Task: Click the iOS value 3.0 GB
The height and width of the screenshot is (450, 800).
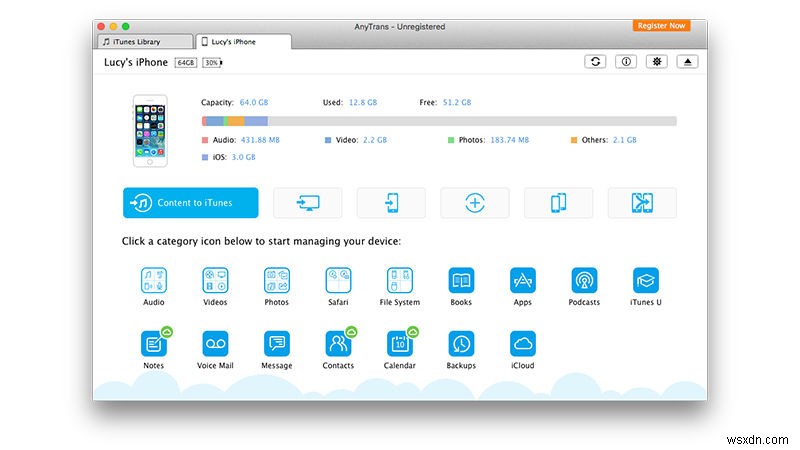Action: point(243,157)
